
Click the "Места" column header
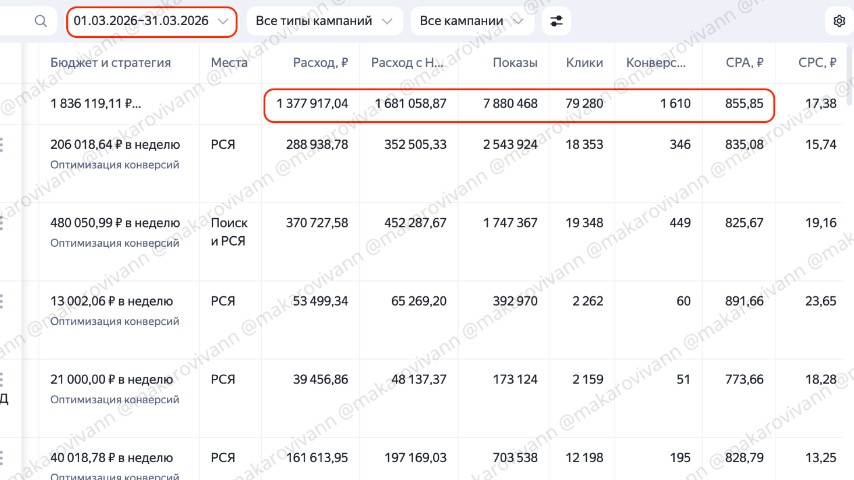coord(229,62)
